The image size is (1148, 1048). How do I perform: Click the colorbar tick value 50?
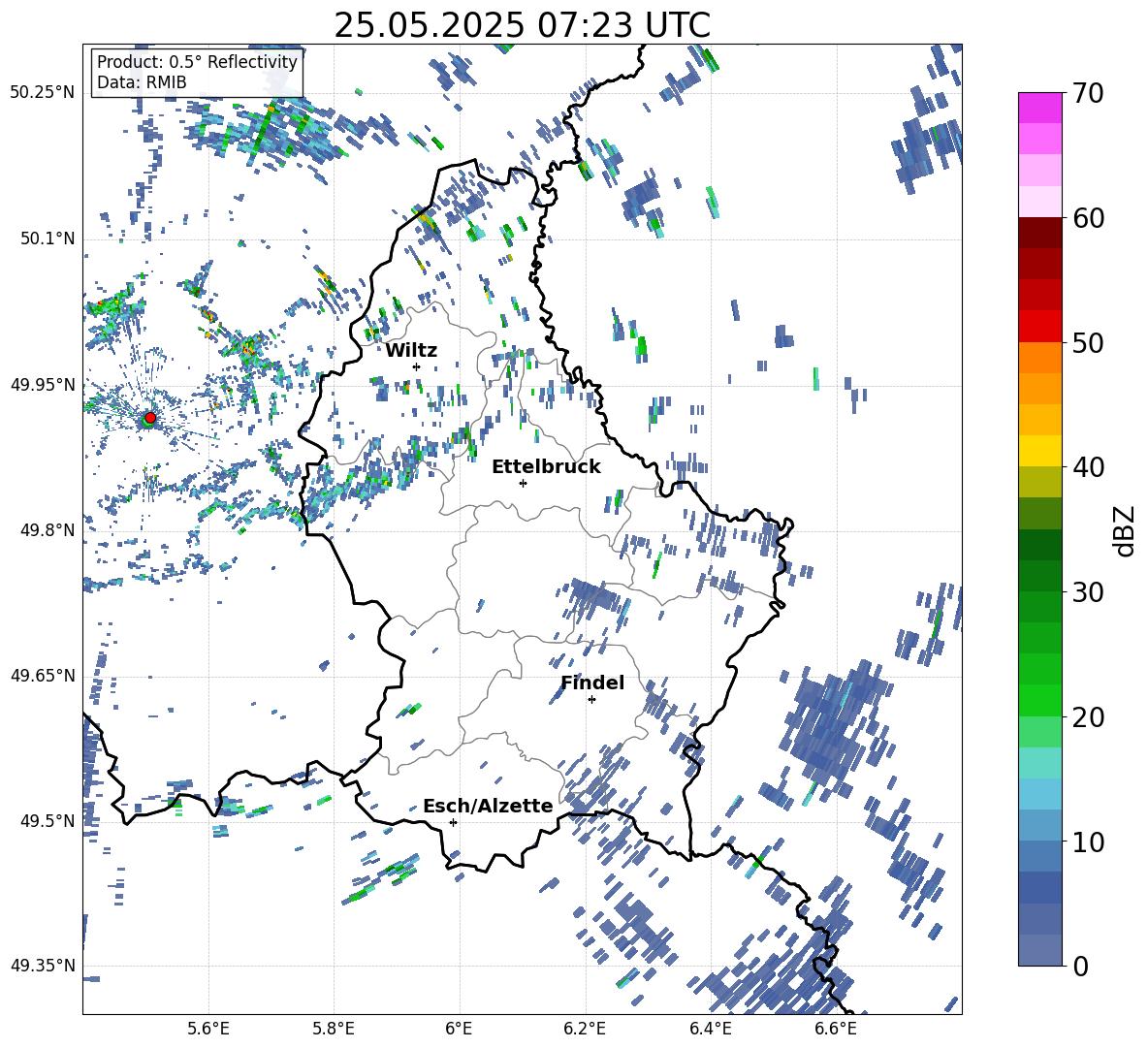(1088, 343)
